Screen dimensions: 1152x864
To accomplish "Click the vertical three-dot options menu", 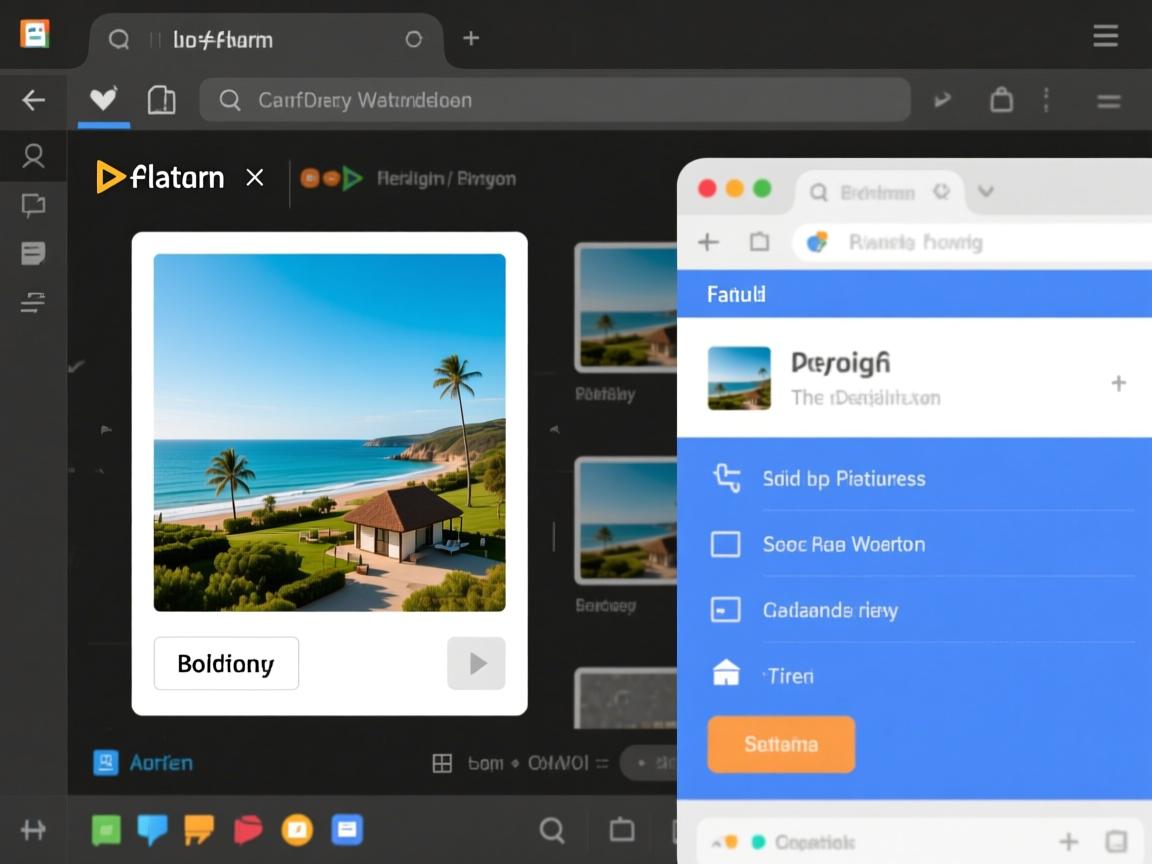I will click(1046, 100).
